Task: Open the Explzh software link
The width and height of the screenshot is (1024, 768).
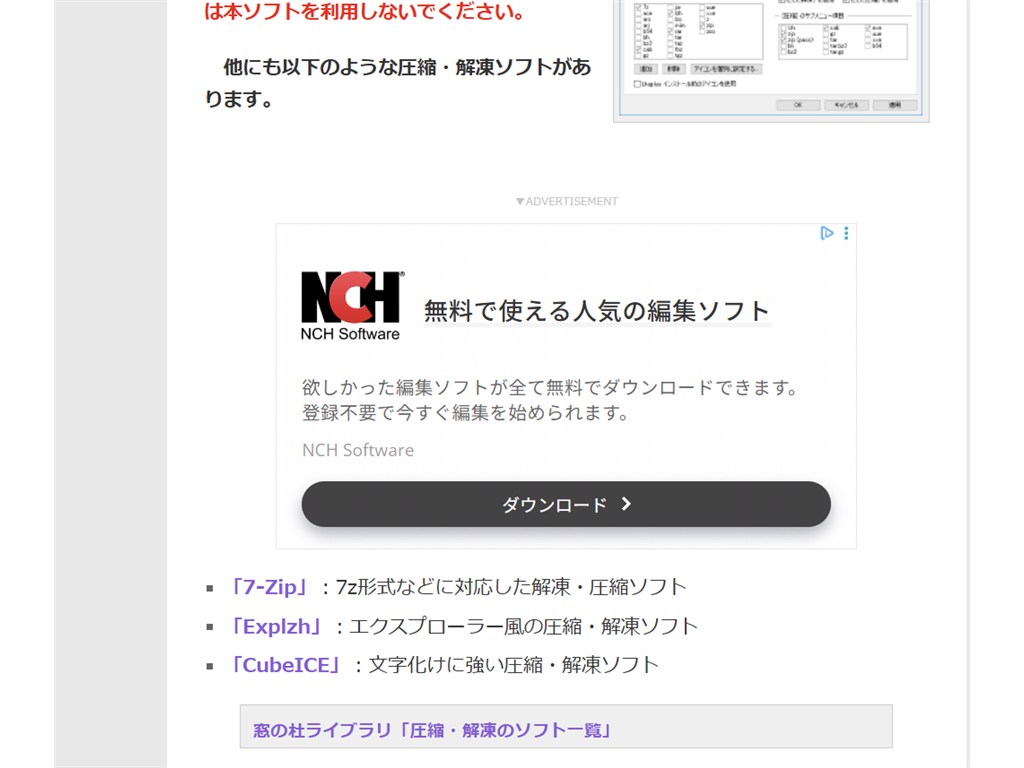Action: [x=276, y=626]
